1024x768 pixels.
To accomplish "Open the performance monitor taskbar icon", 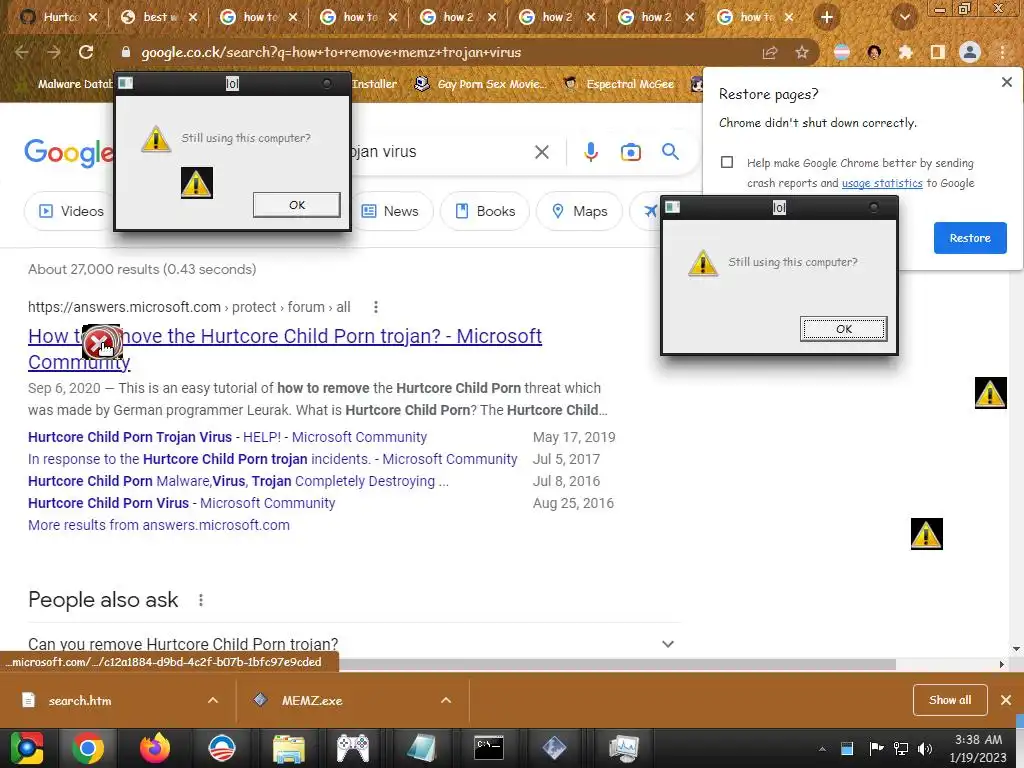I will pos(623,748).
